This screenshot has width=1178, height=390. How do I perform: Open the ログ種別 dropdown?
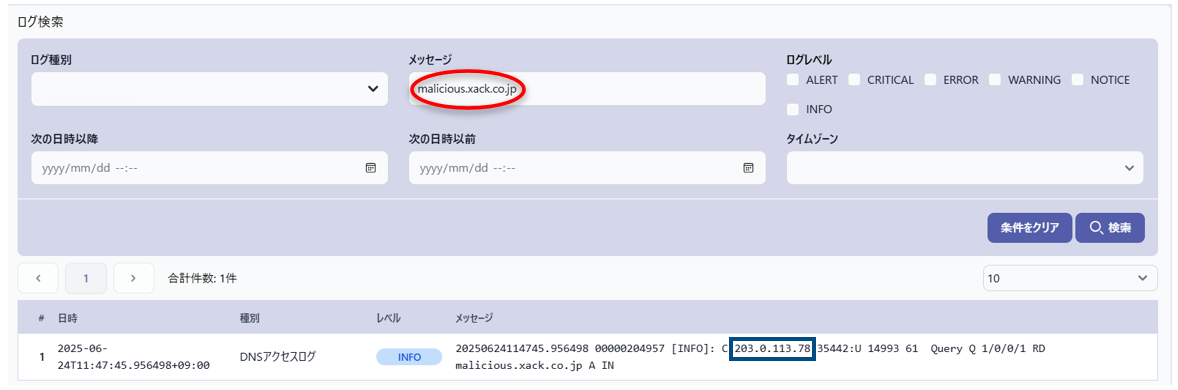click(210, 89)
